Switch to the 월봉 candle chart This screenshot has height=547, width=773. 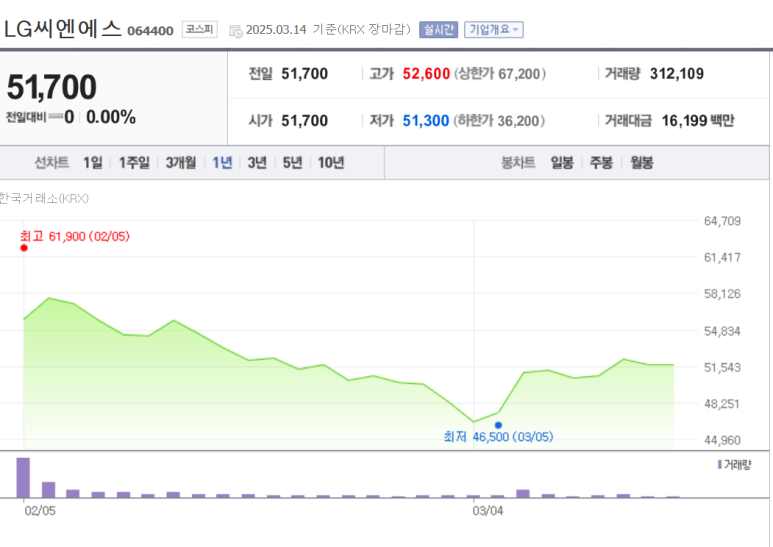[641, 163]
